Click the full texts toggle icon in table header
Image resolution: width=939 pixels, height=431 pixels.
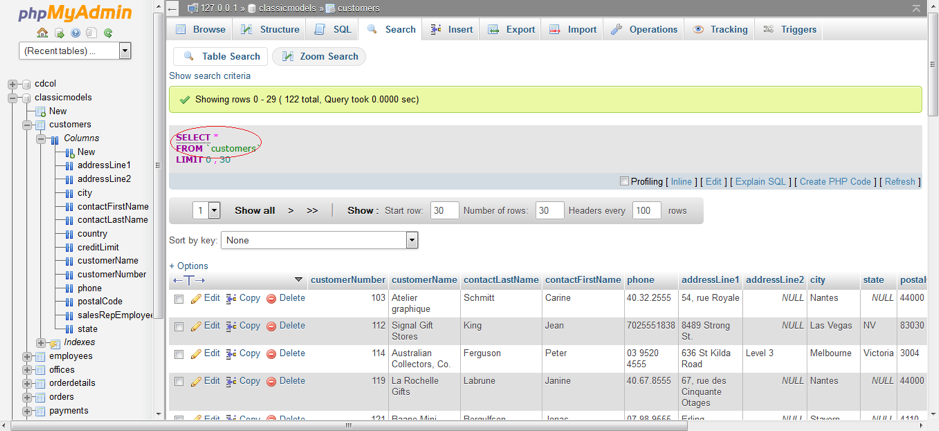(188, 280)
